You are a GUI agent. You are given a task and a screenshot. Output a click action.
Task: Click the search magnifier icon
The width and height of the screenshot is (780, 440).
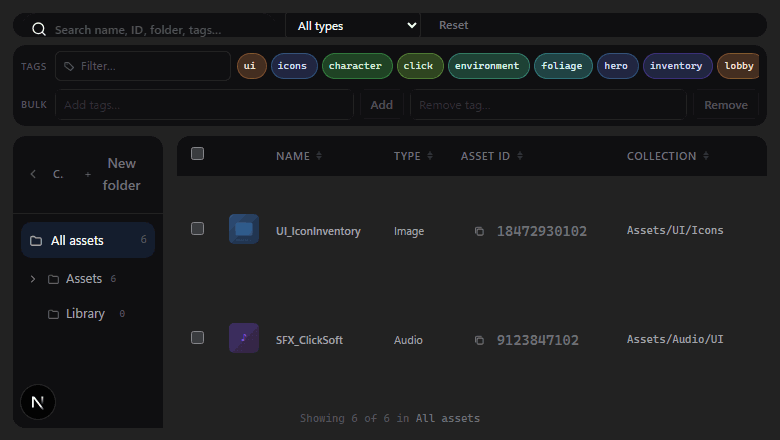click(39, 29)
